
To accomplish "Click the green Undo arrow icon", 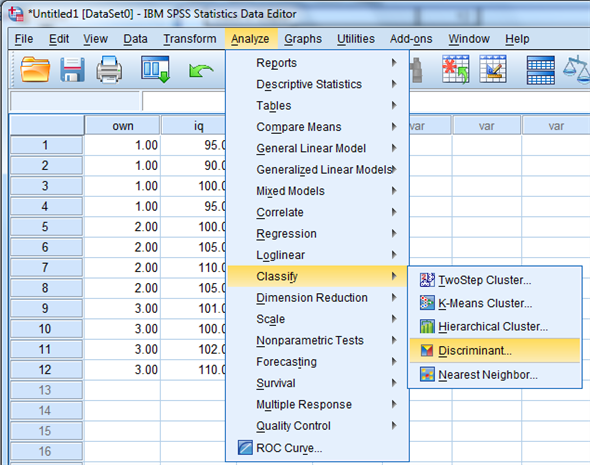I will 201,71.
